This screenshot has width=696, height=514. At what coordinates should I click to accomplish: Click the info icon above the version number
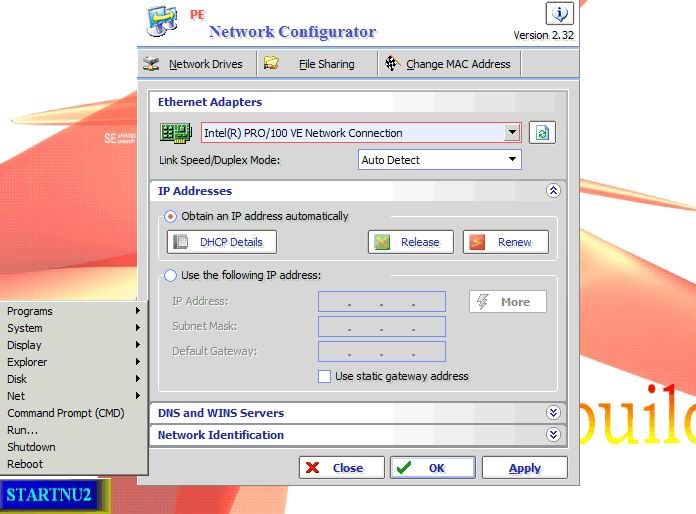click(x=559, y=14)
